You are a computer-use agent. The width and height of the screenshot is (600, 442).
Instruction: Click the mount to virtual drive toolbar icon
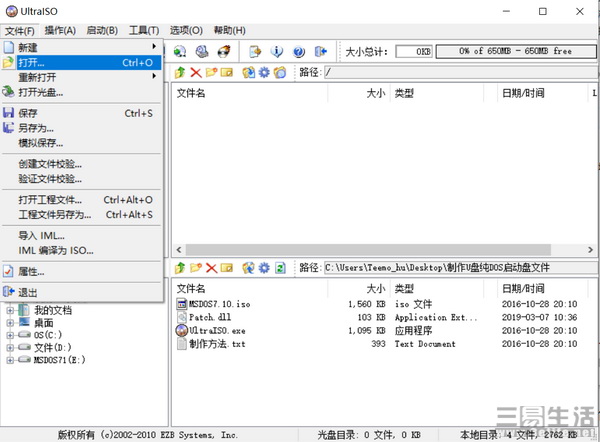(x=202, y=51)
